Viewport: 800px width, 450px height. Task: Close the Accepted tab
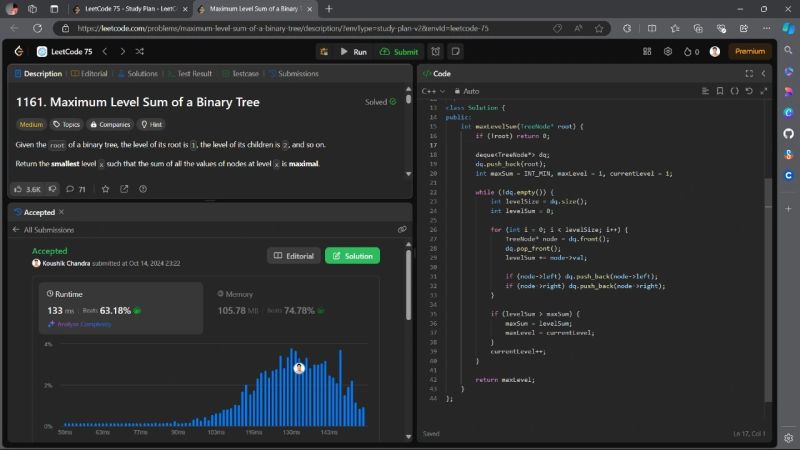[x=61, y=212]
